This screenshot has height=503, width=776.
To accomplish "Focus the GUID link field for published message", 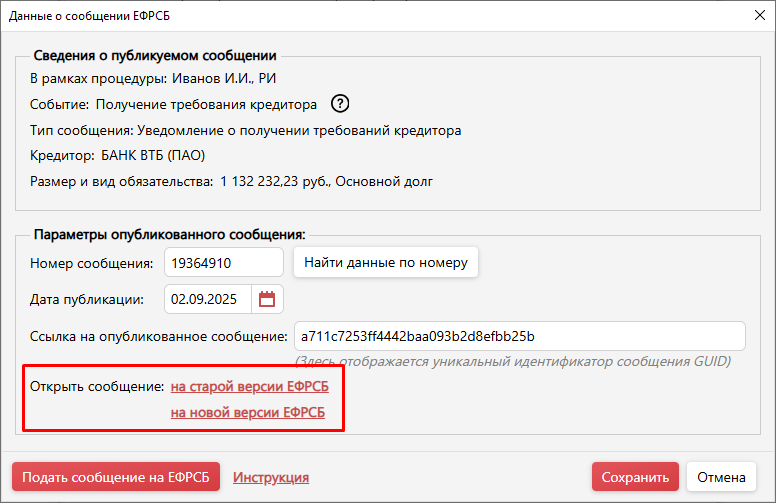I will tap(518, 335).
